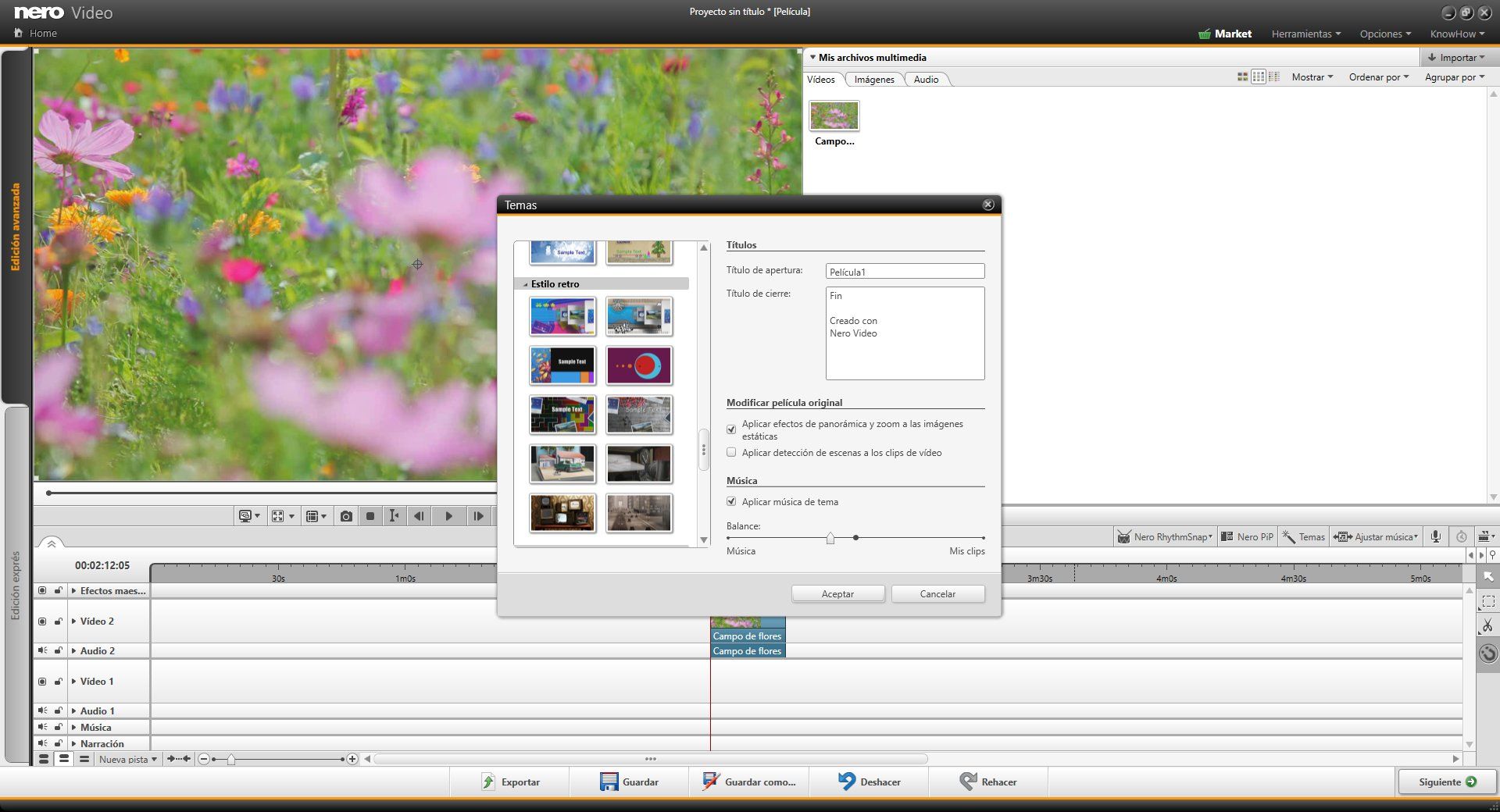Click the Temas magic wand button

(1304, 536)
